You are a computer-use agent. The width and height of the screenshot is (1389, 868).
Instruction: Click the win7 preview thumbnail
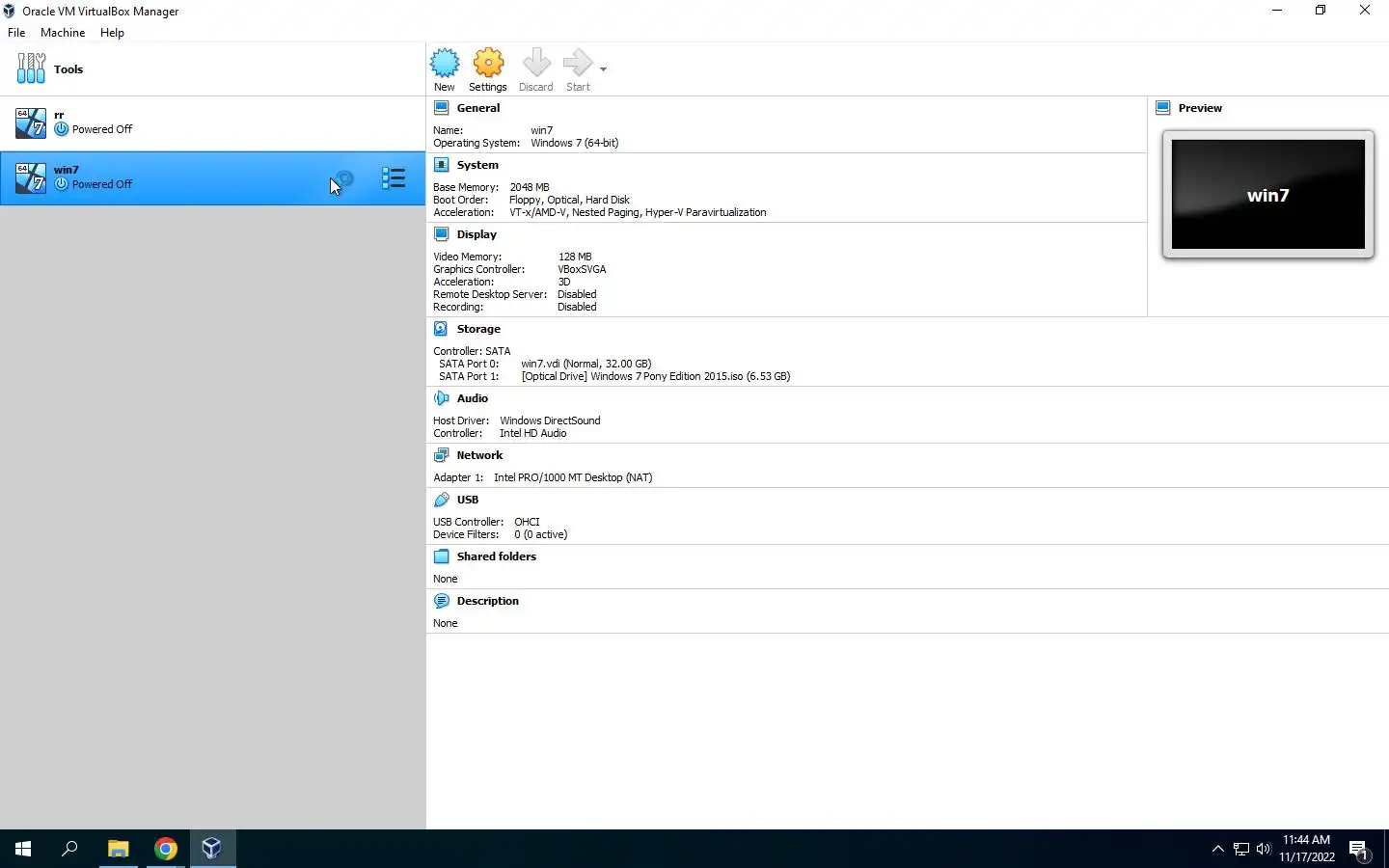pyautogui.click(x=1268, y=195)
